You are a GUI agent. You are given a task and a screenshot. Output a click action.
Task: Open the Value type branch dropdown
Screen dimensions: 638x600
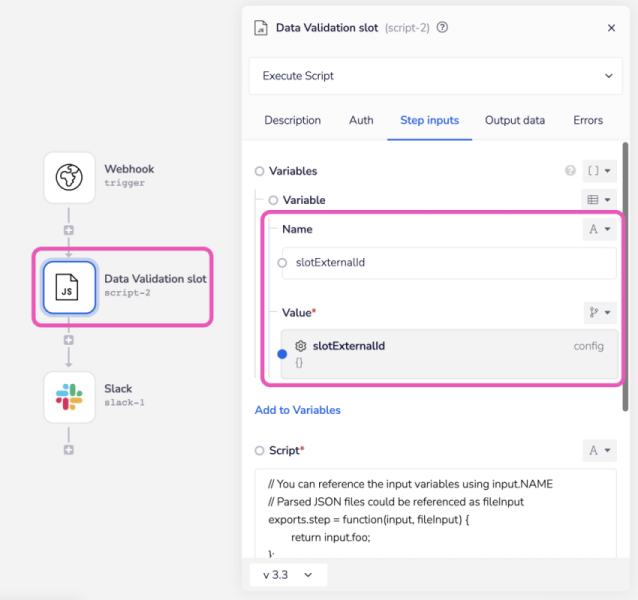tap(600, 313)
